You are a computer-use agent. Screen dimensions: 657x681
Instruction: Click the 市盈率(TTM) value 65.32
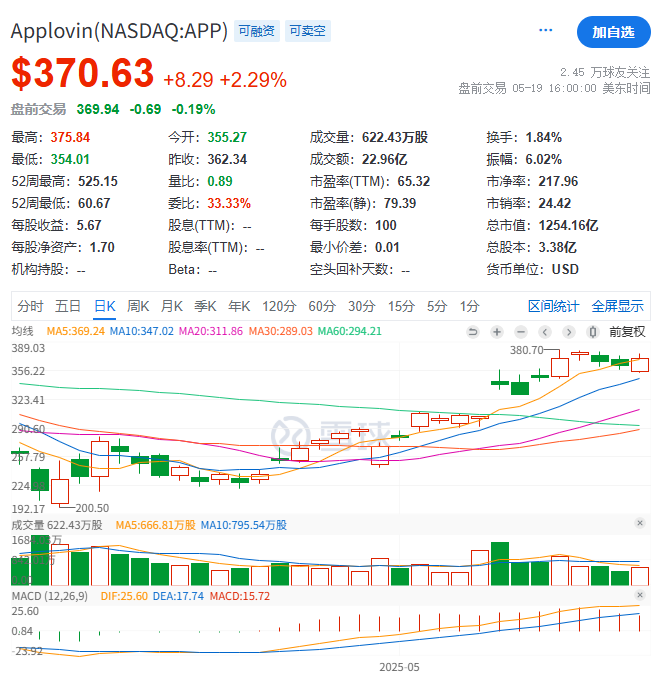pos(413,181)
